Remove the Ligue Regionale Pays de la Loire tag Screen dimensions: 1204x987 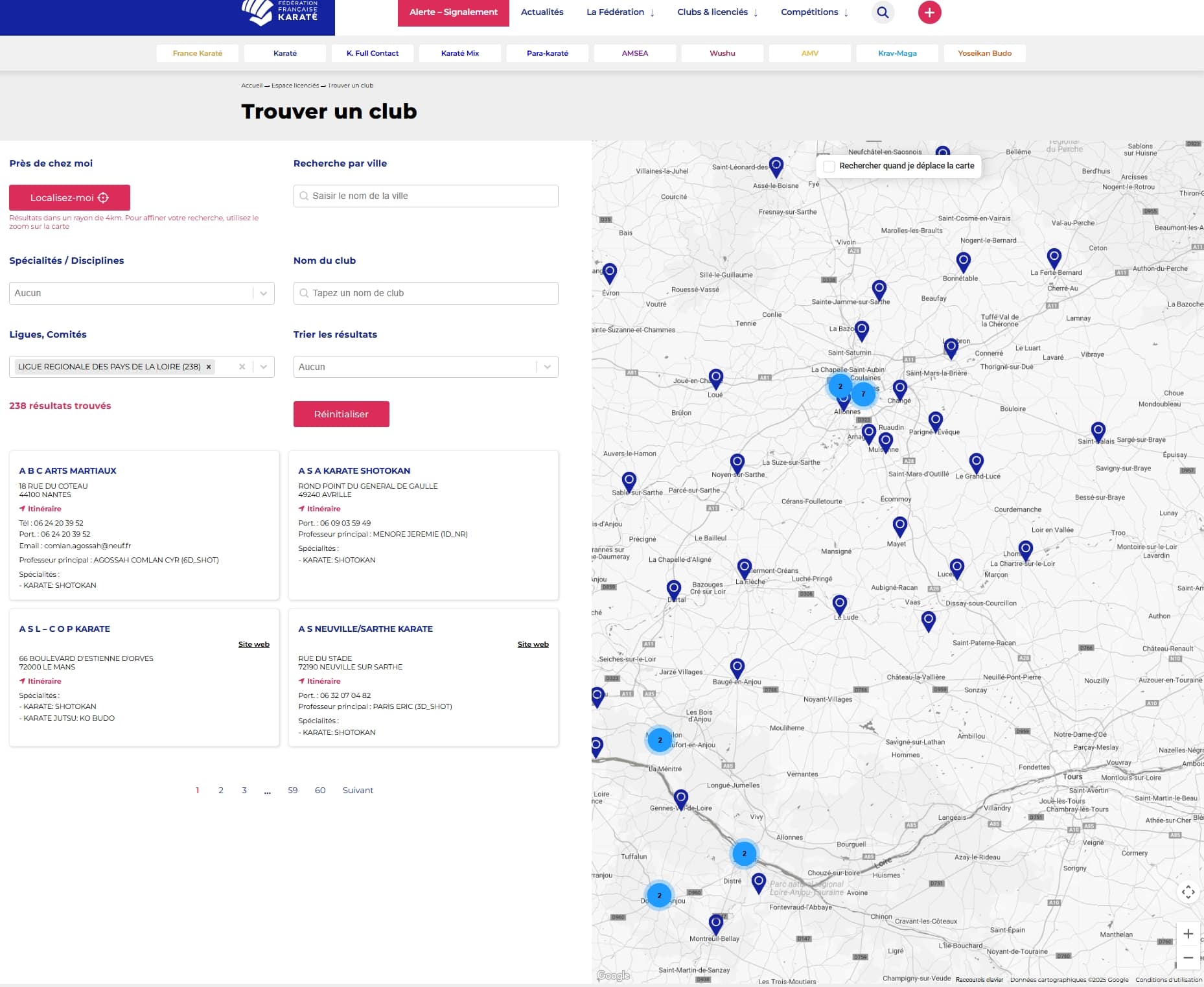209,367
